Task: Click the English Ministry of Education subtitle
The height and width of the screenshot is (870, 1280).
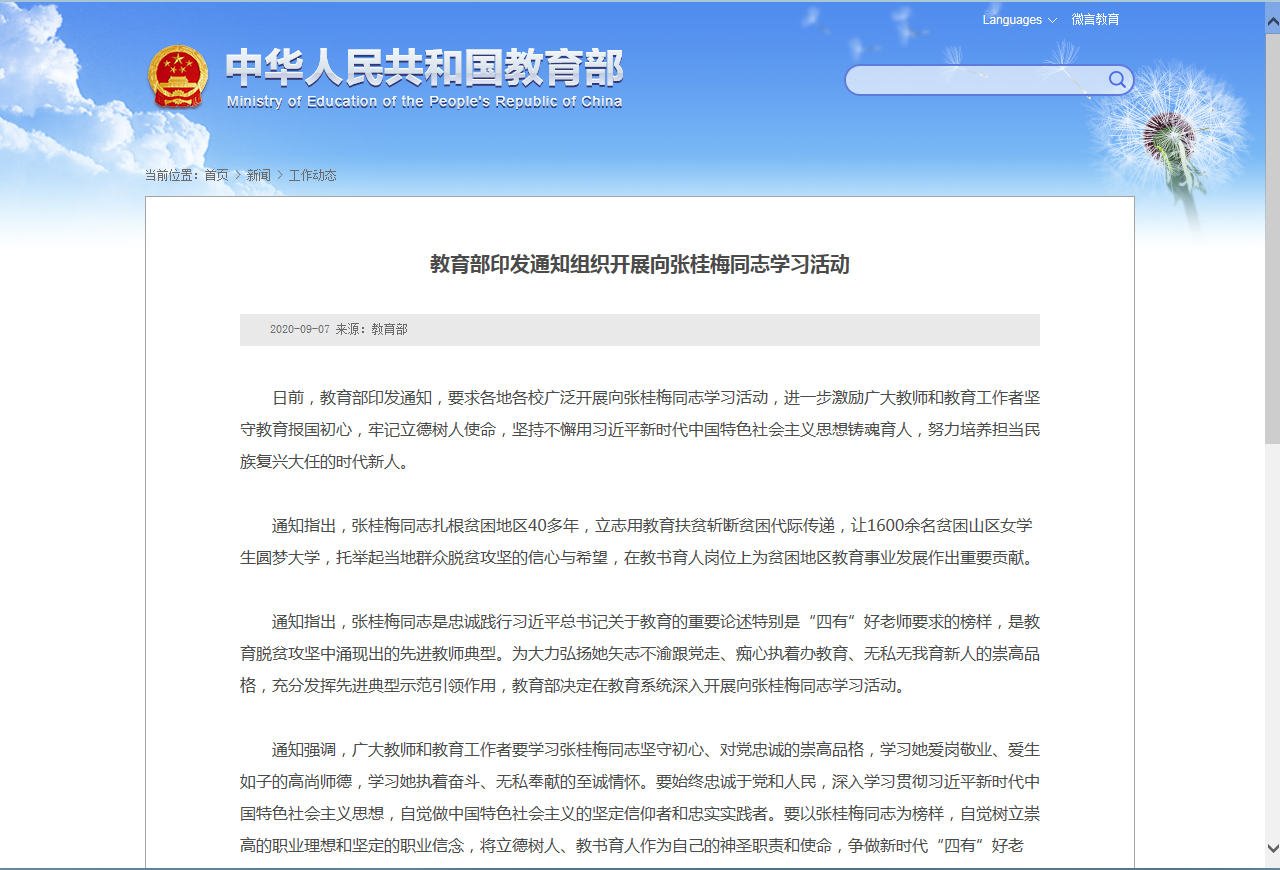Action: (x=424, y=102)
